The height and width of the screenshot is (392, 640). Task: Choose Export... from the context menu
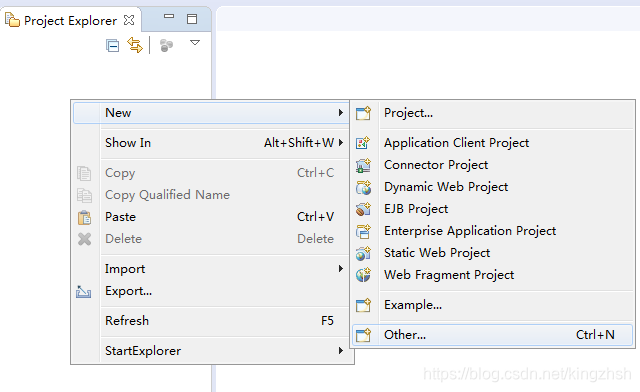tap(211, 291)
